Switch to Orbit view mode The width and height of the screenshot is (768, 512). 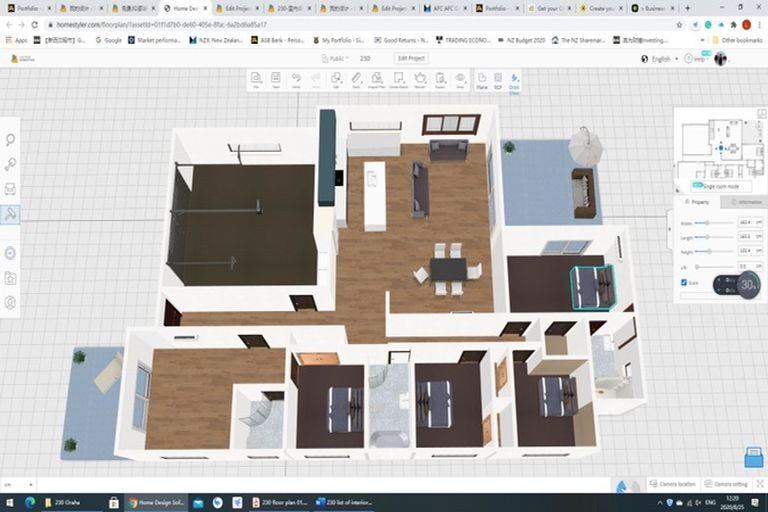coord(514,79)
